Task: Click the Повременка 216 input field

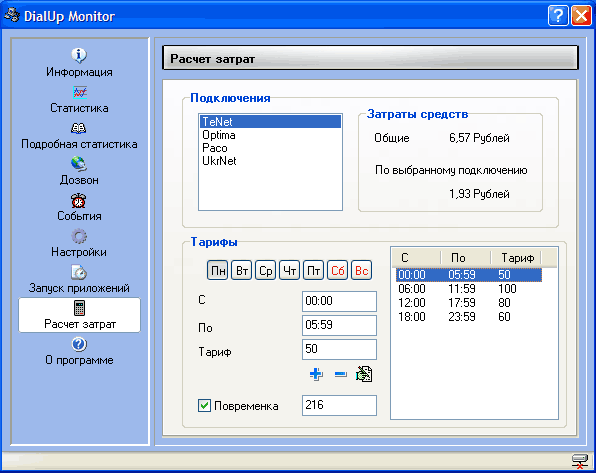Action: 339,405
